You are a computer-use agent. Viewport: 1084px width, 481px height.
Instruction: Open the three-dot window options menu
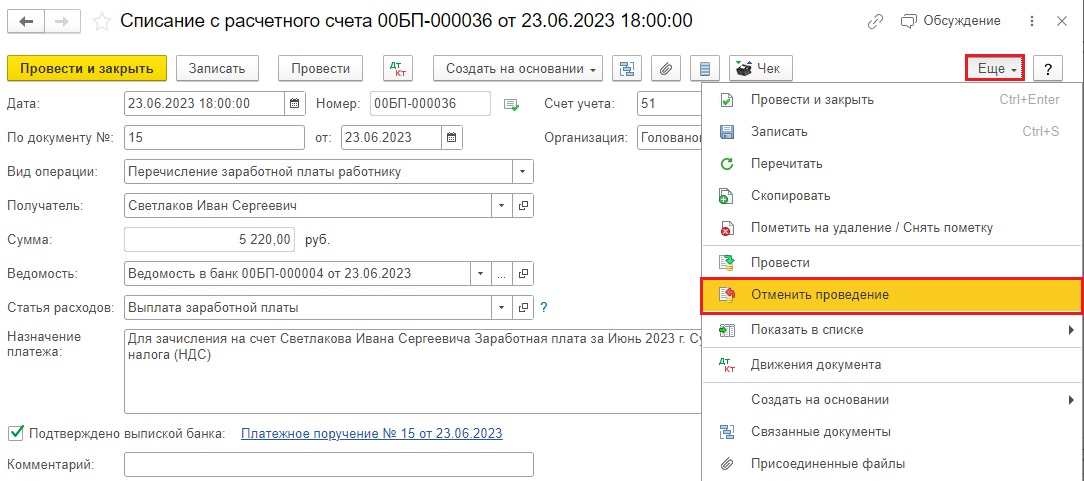[1033, 21]
